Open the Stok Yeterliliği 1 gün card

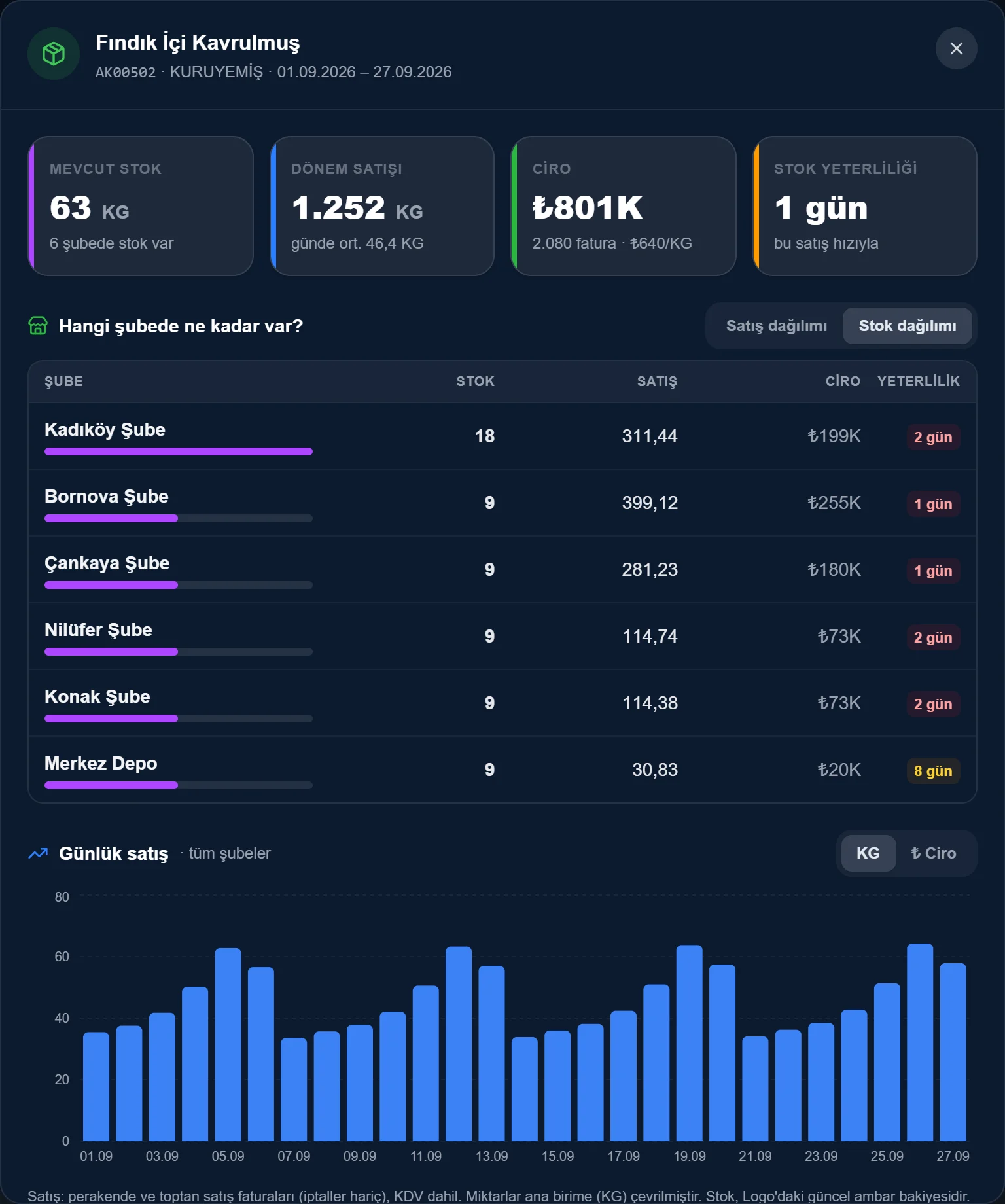tap(865, 206)
